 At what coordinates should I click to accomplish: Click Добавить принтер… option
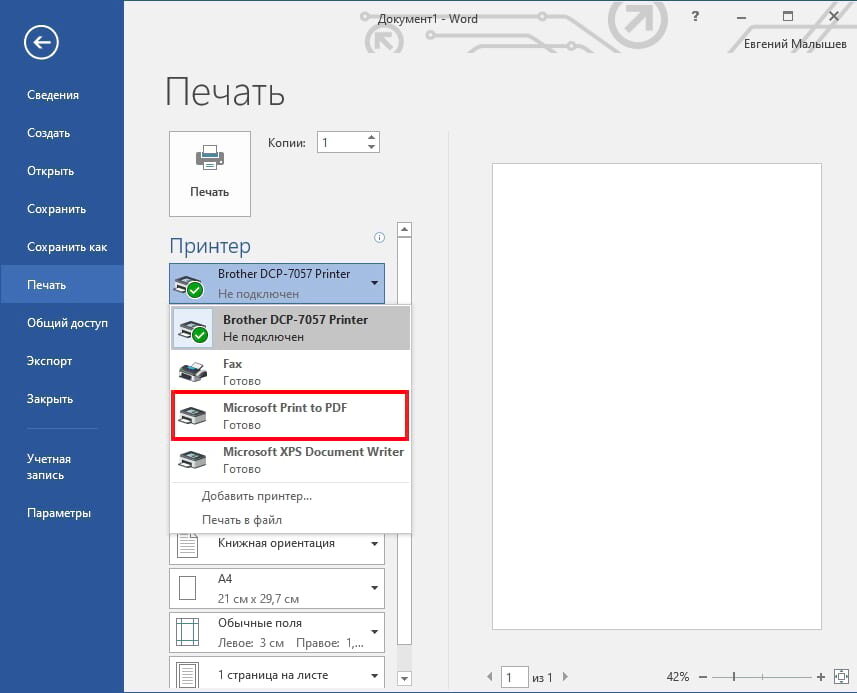tap(257, 496)
